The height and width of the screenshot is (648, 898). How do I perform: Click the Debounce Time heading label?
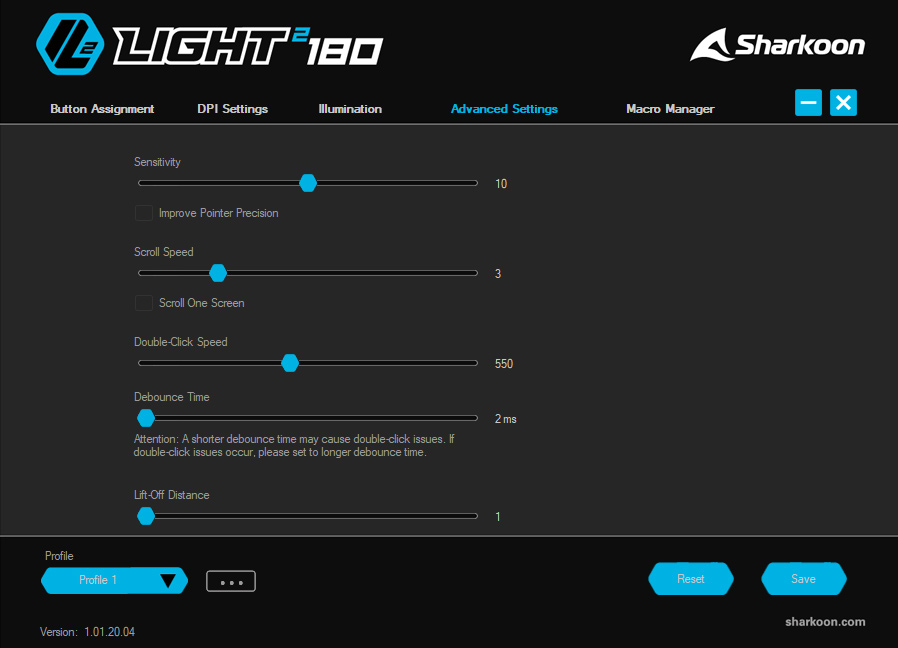171,397
